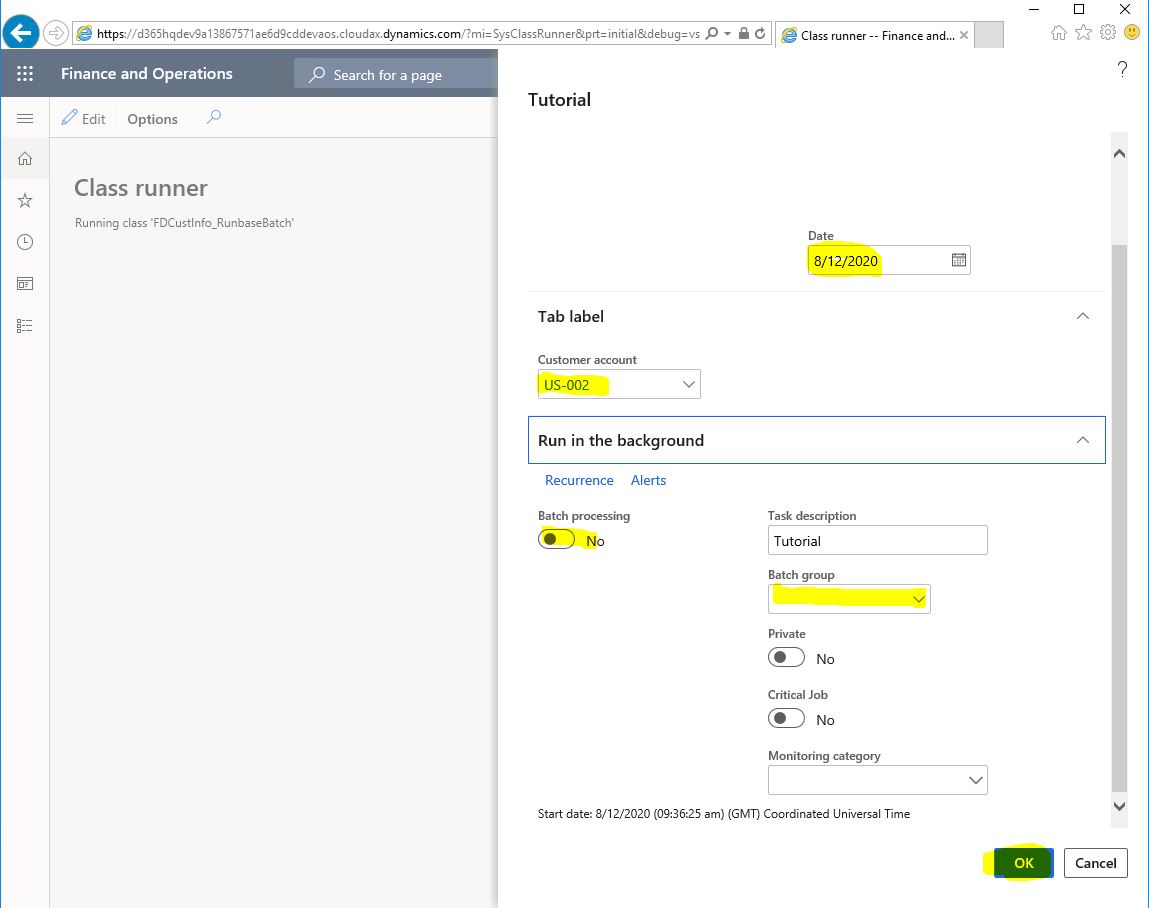
Task: Toggle the Critical Job switch
Action: [786, 718]
